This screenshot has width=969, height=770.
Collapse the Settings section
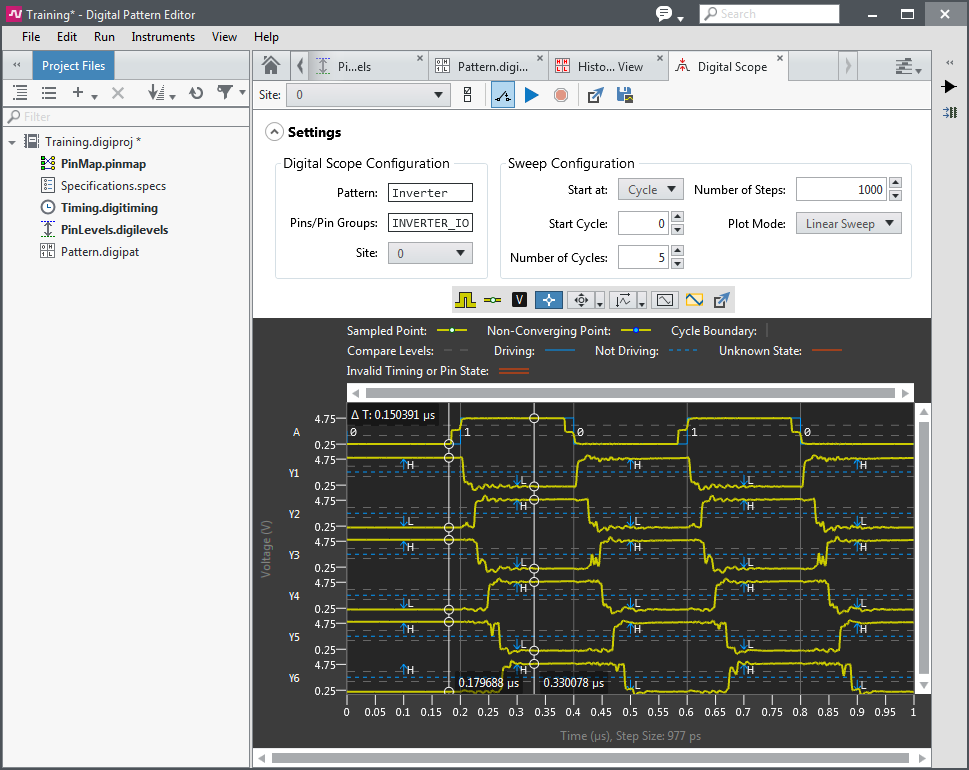274,132
